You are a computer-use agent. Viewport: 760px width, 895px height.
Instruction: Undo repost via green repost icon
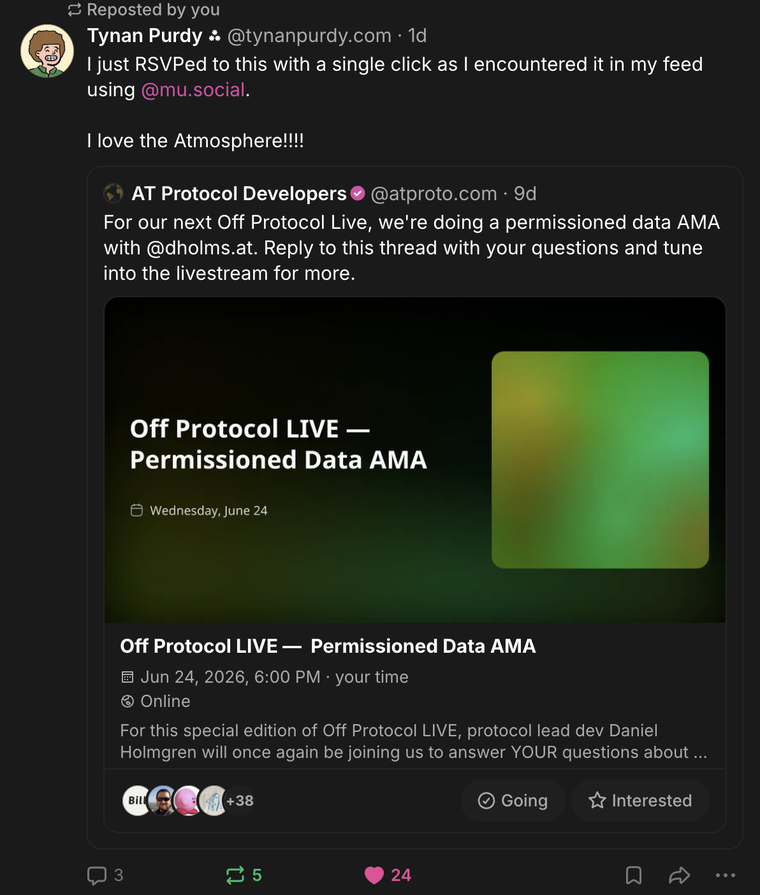point(235,875)
